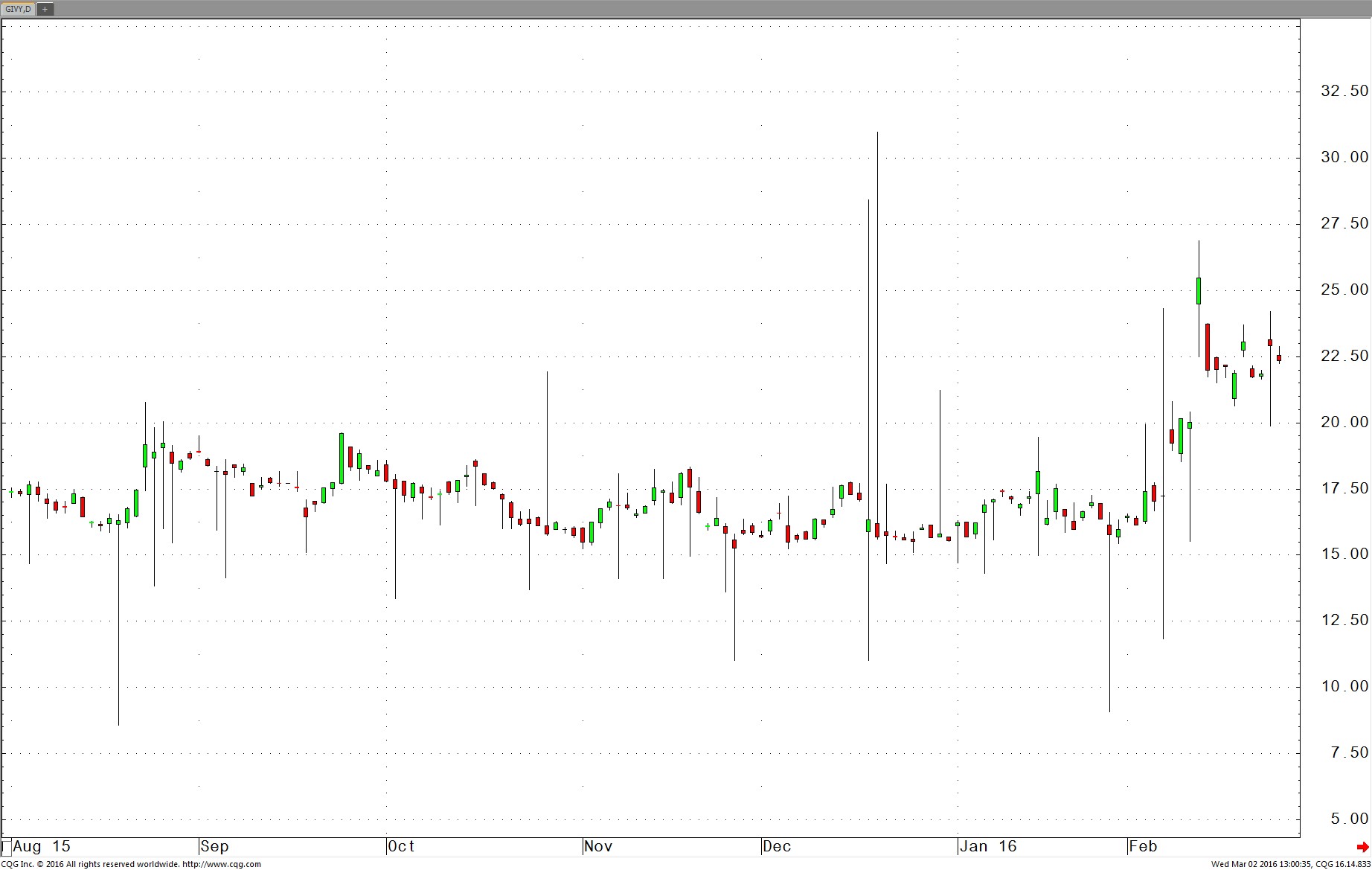The image size is (1372, 870).
Task: Select the 30.00 price scale label
Action: tap(1344, 157)
